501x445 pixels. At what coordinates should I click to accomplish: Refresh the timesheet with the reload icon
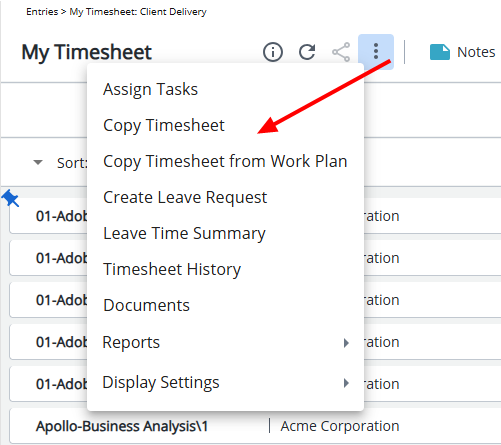pyautogui.click(x=307, y=52)
